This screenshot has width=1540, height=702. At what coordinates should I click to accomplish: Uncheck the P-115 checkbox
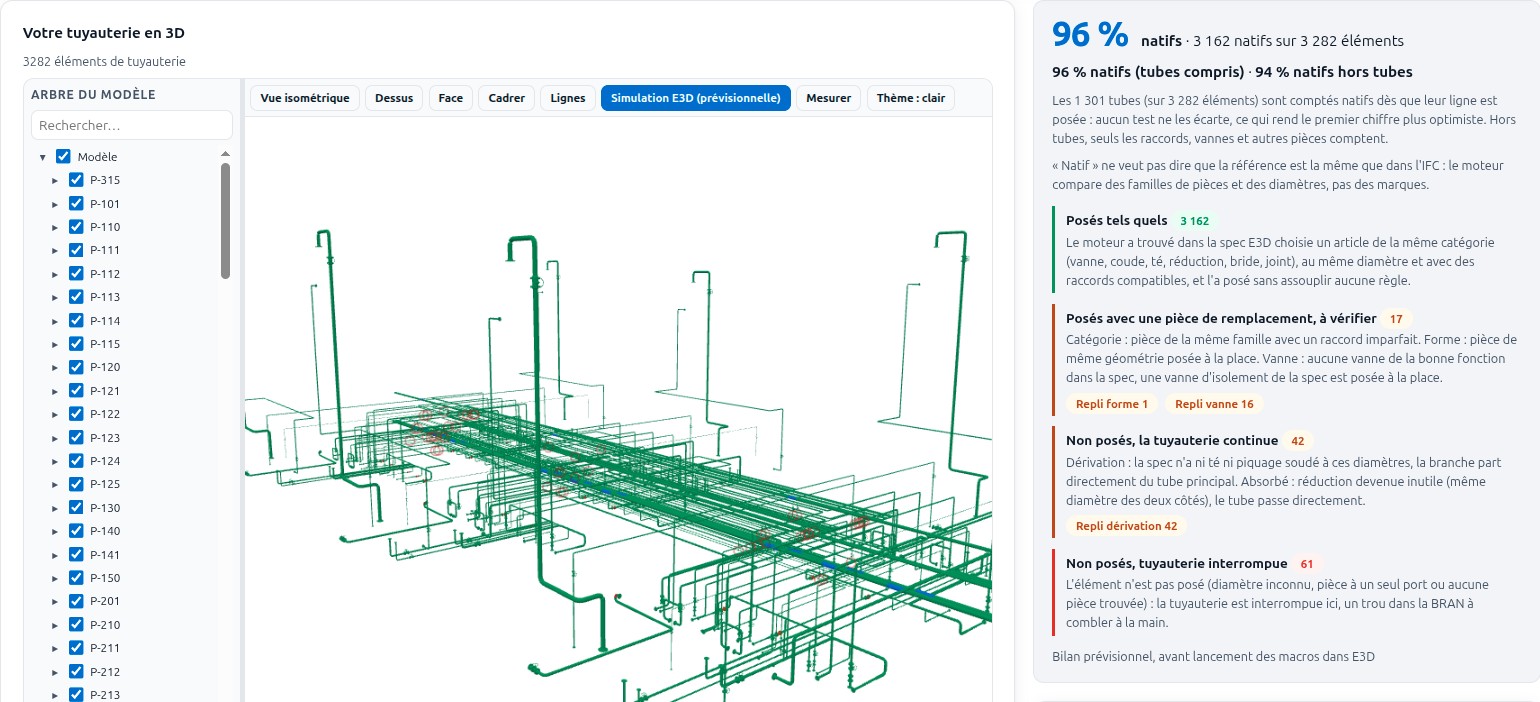tap(76, 344)
